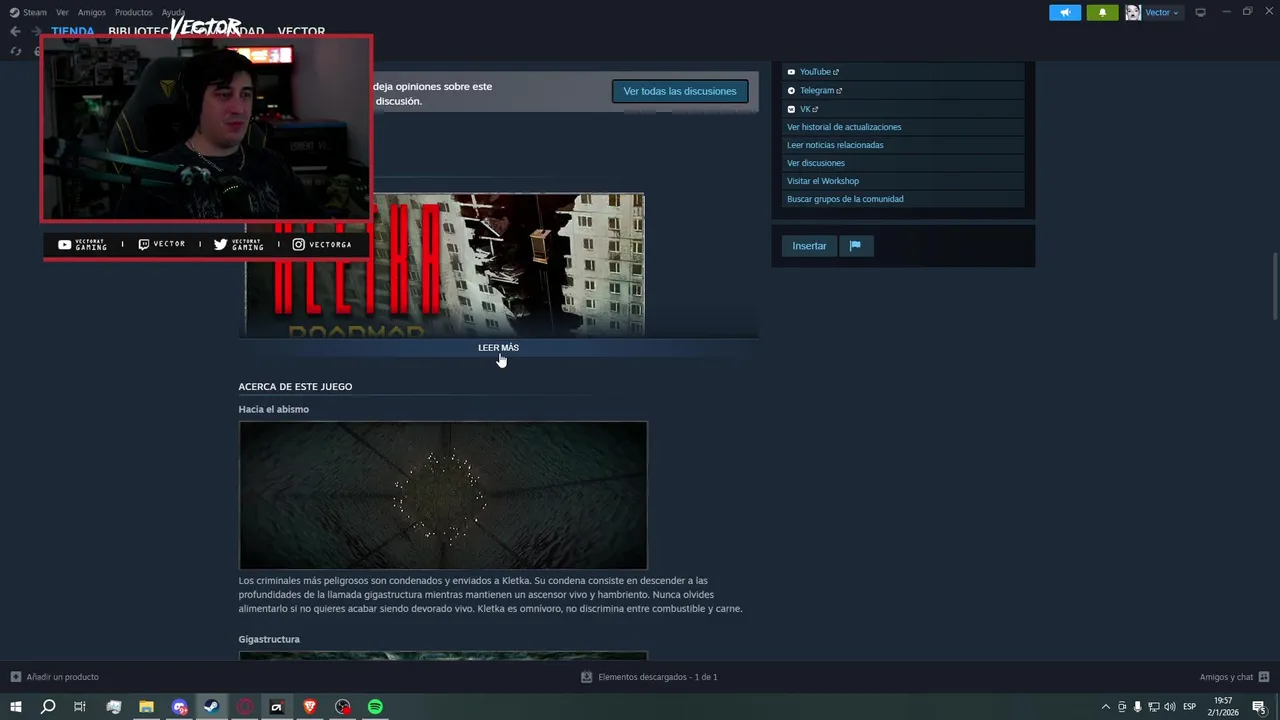1280x720 pixels.
Task: Open the VECTOR profile tab
Action: tap(301, 31)
